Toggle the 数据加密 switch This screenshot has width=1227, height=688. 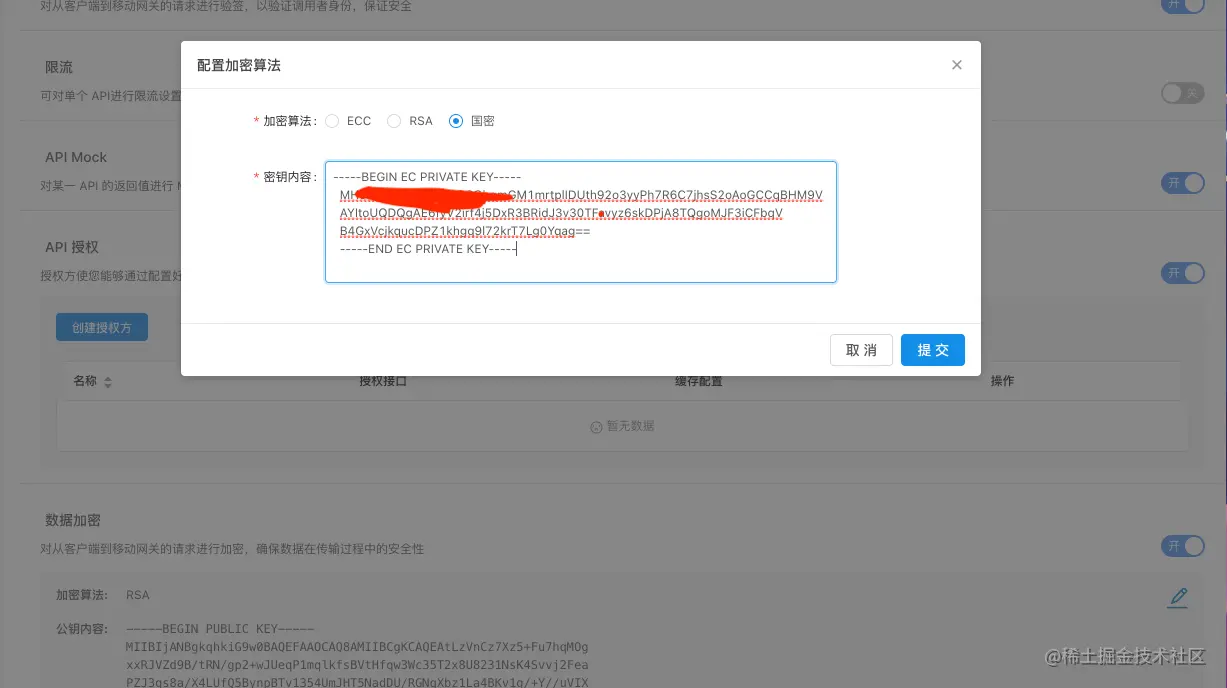(1183, 546)
